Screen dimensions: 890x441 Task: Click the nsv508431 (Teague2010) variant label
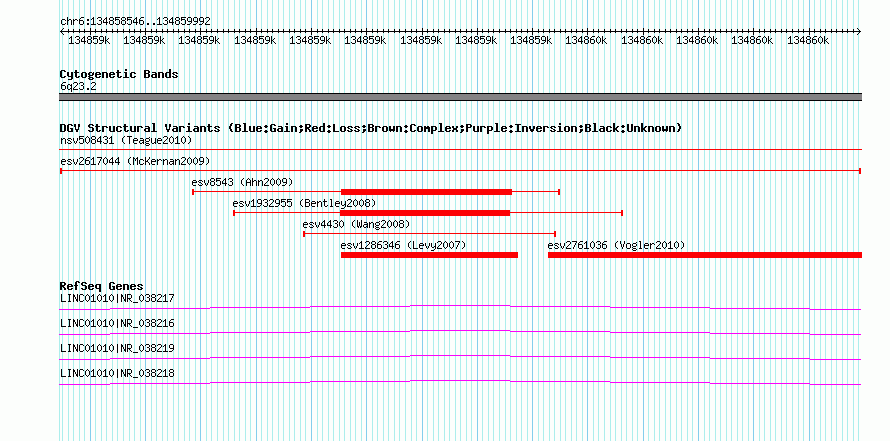tap(126, 140)
